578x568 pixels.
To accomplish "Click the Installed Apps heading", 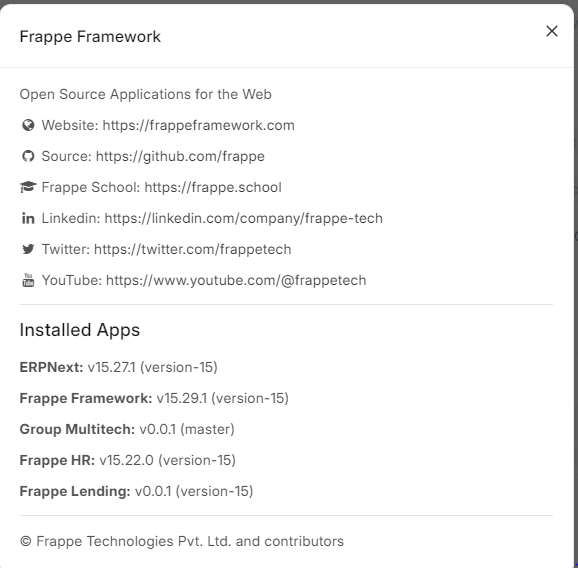I will coord(80,330).
